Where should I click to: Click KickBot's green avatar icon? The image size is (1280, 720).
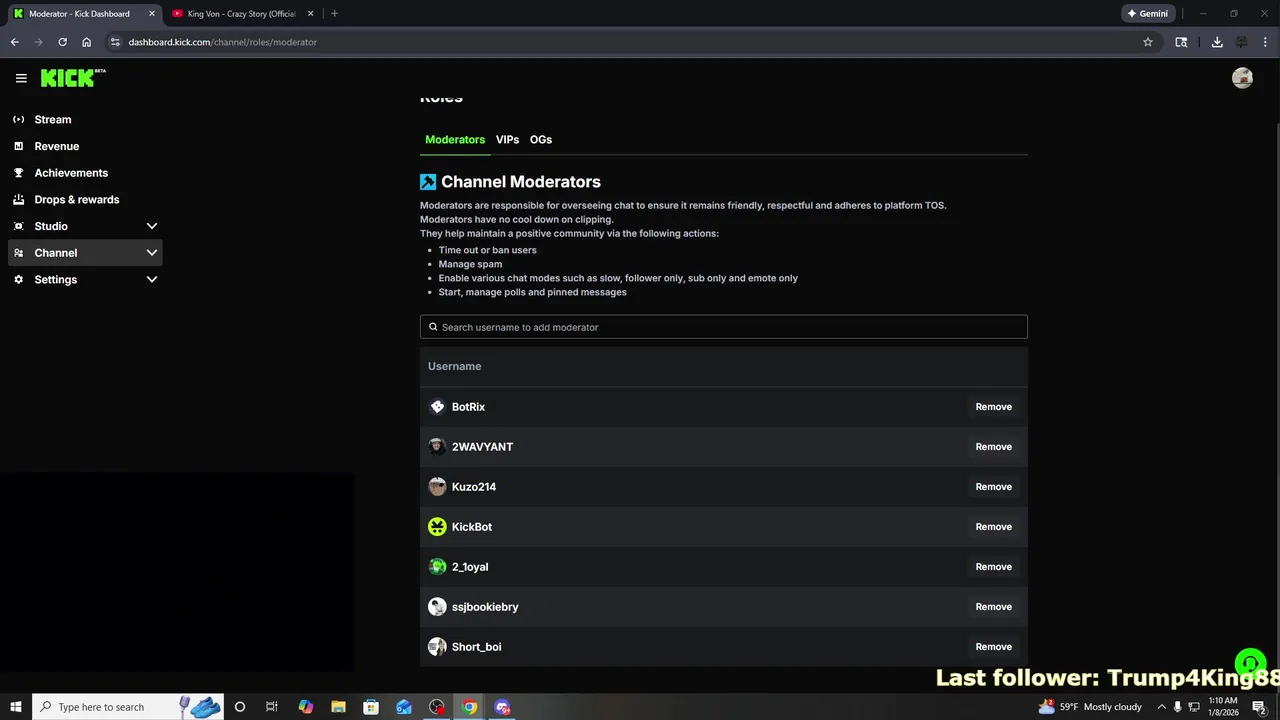coord(437,527)
